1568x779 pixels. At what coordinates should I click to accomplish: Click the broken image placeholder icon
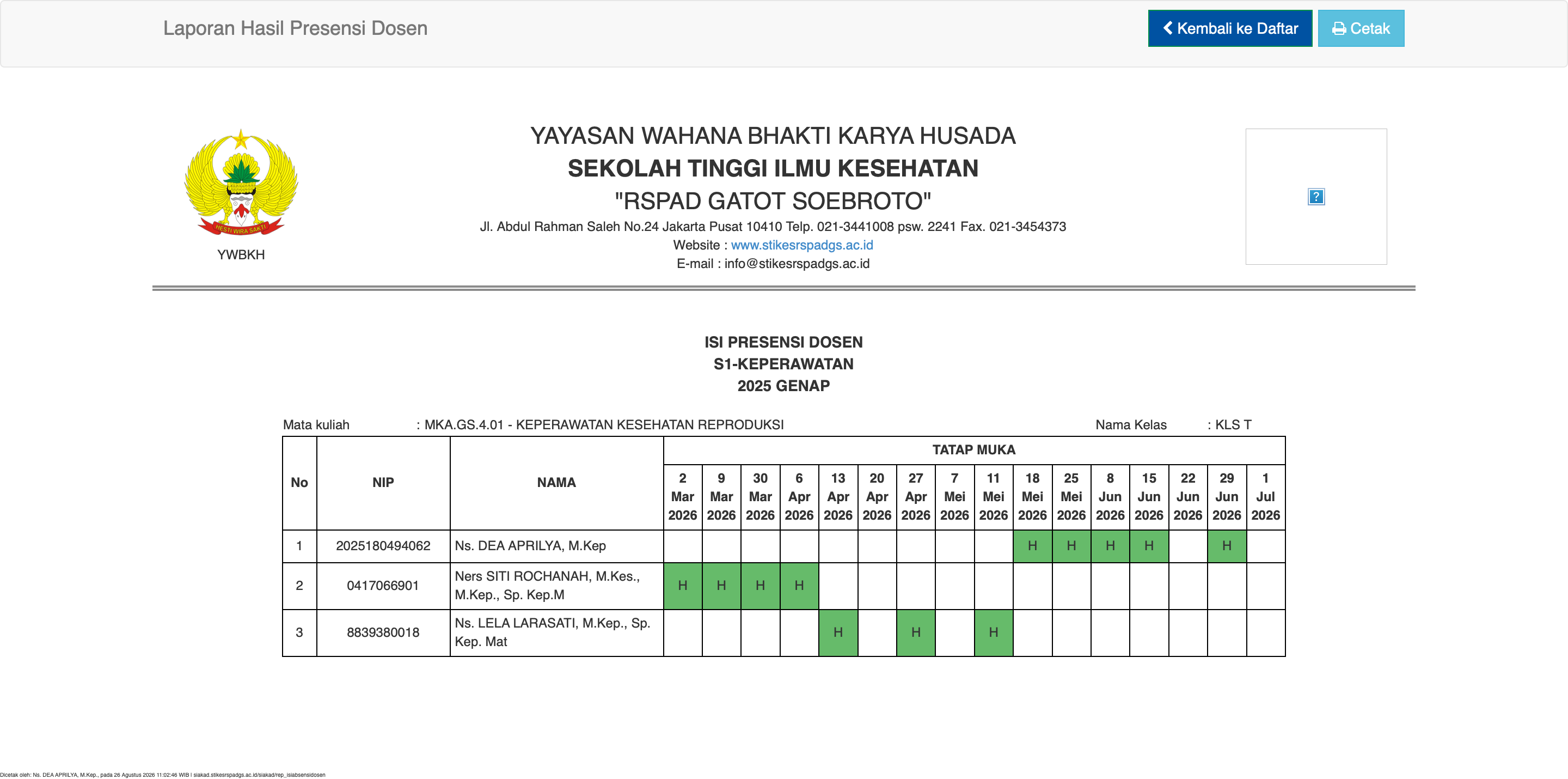pyautogui.click(x=1316, y=197)
